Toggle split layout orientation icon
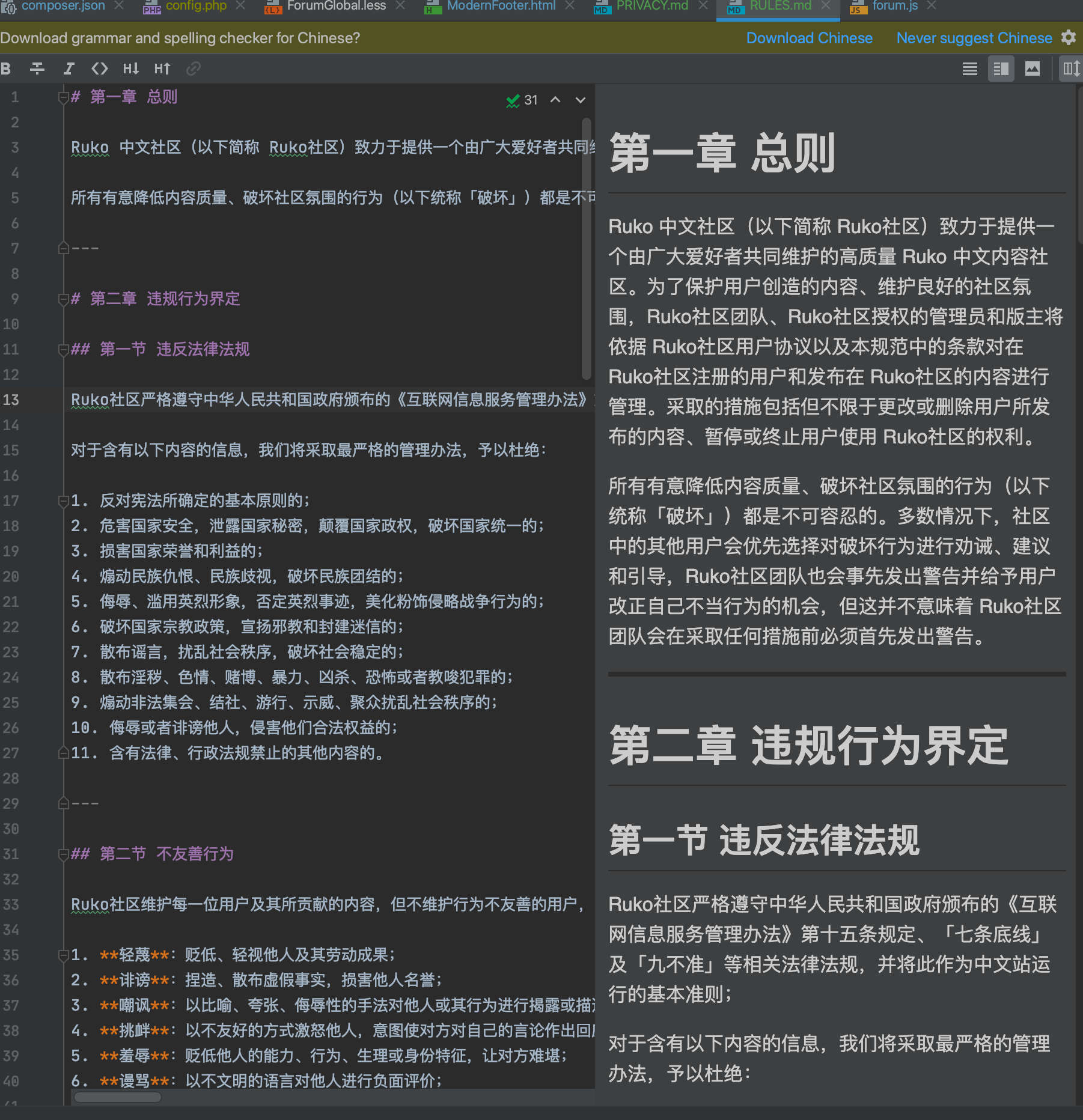 [x=1072, y=68]
